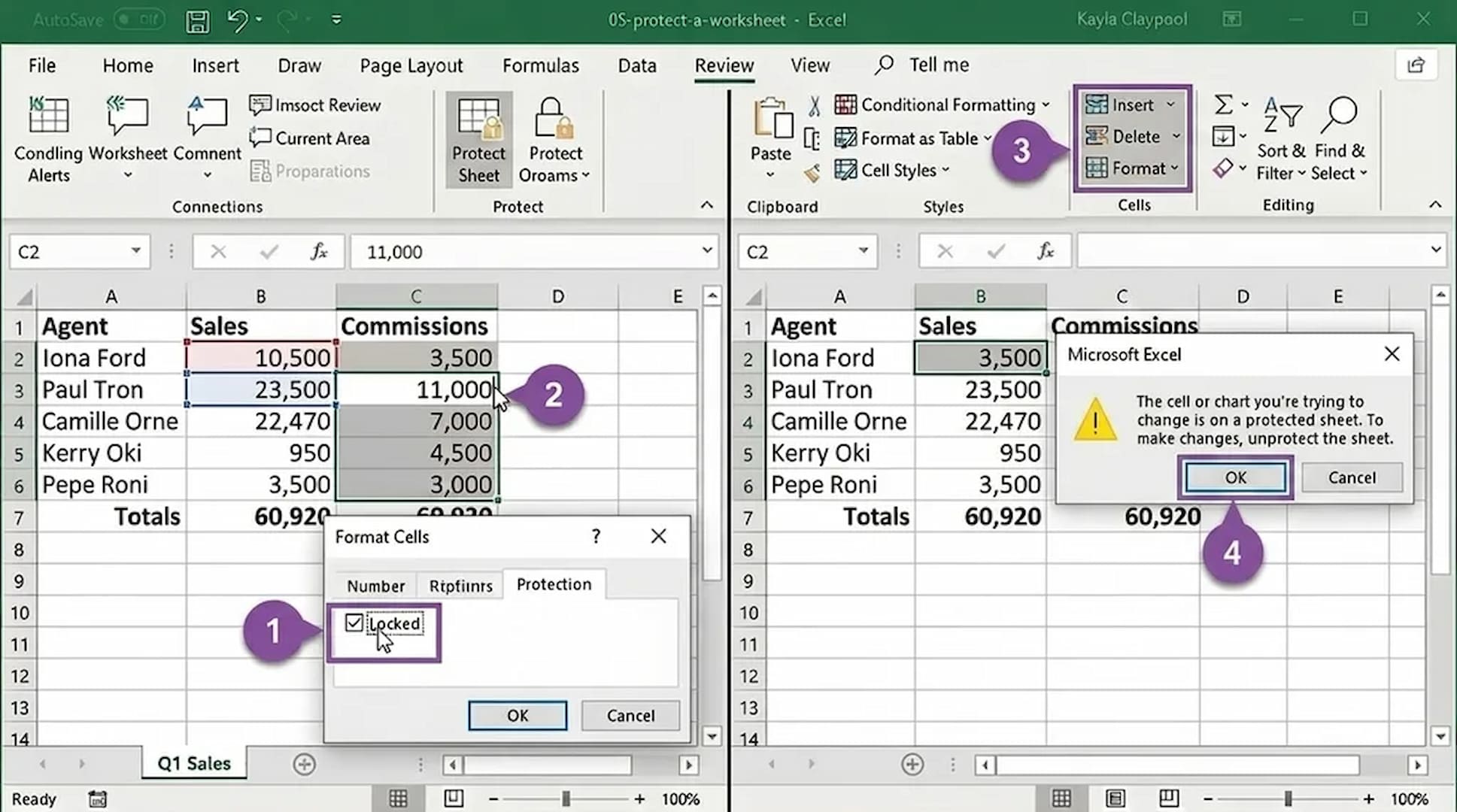Open the Cell Styles dropdown

tap(891, 170)
